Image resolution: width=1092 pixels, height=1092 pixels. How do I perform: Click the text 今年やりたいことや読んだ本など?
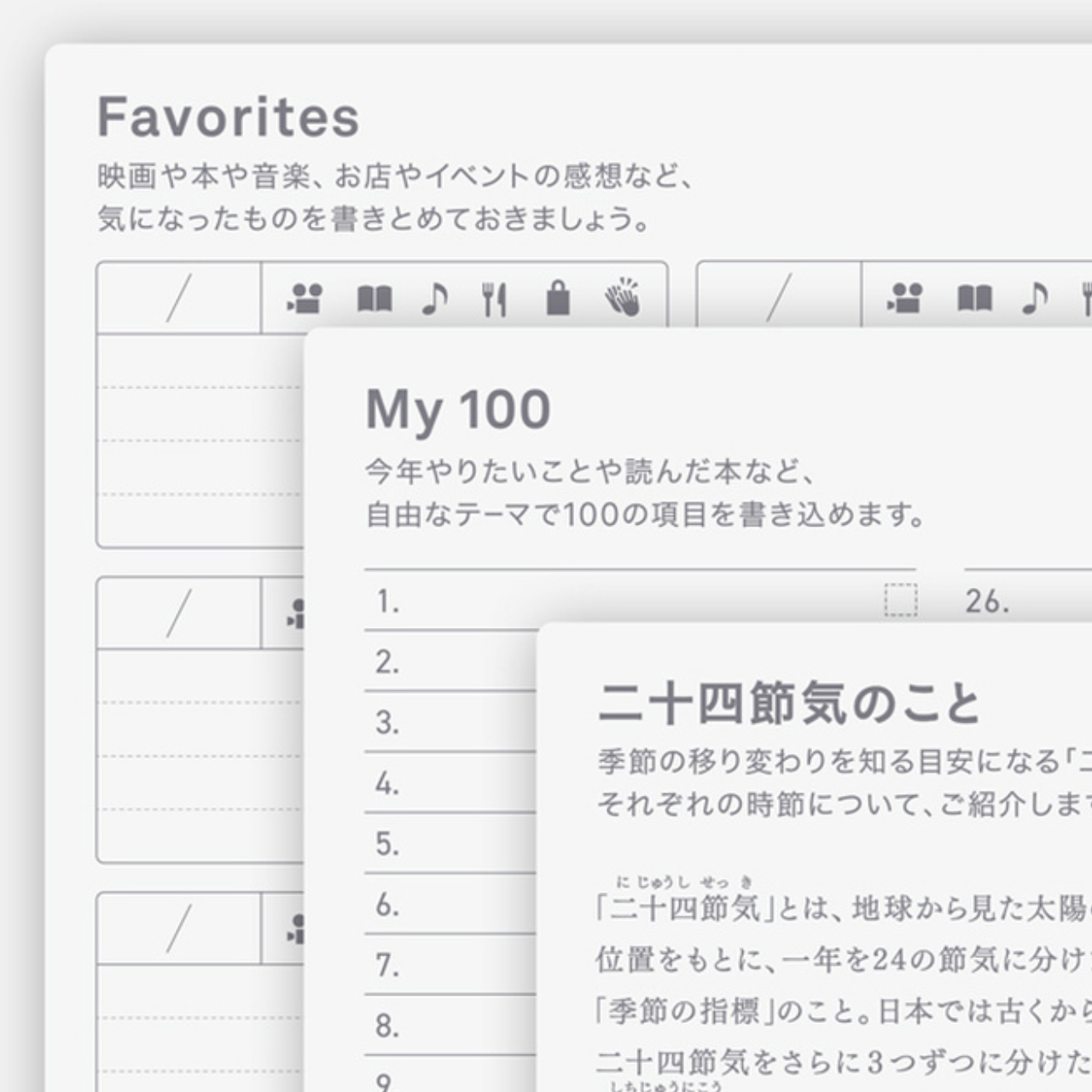(x=590, y=471)
